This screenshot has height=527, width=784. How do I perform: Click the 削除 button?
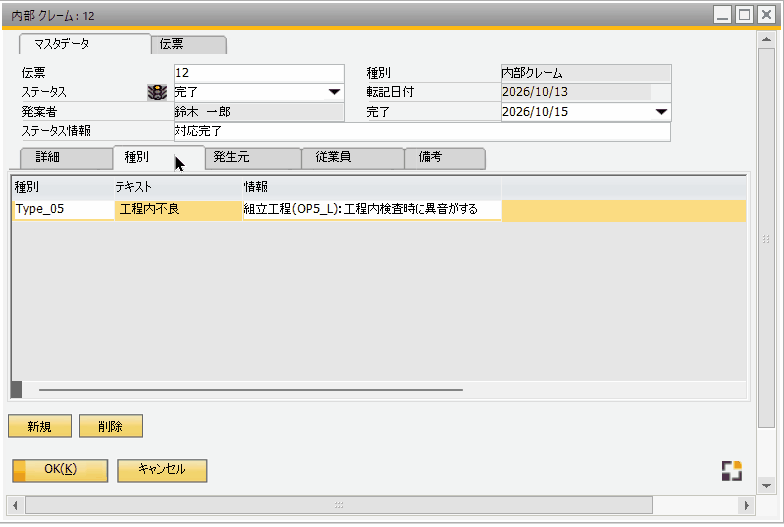click(111, 426)
